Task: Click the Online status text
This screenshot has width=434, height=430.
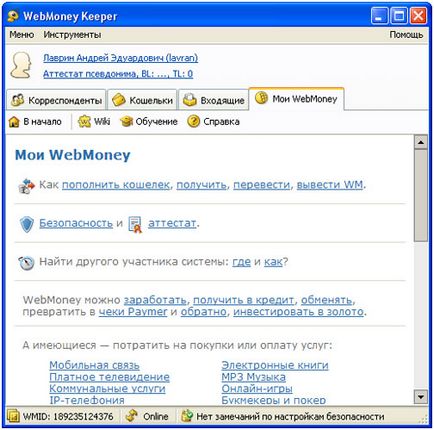Action: tap(156, 416)
